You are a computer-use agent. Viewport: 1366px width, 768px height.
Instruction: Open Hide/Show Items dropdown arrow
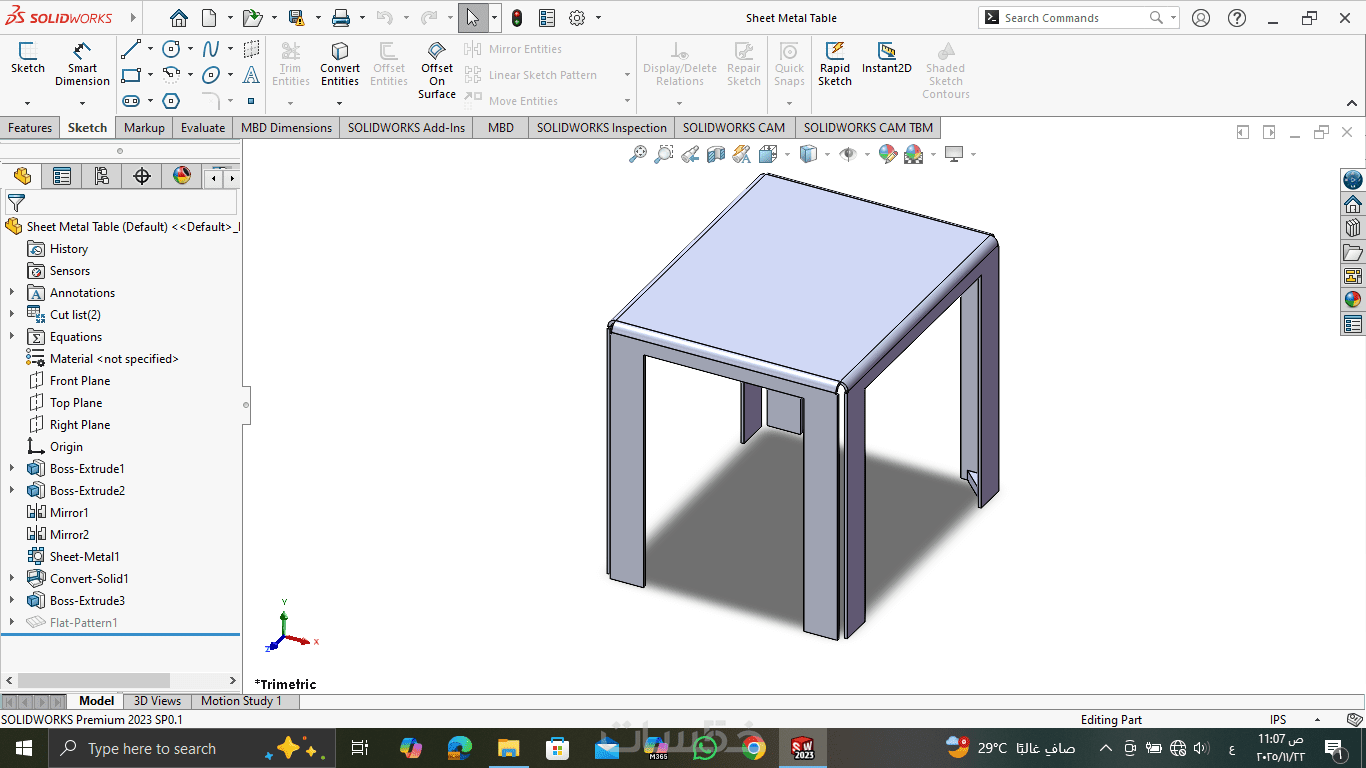pyautogui.click(x=867, y=154)
